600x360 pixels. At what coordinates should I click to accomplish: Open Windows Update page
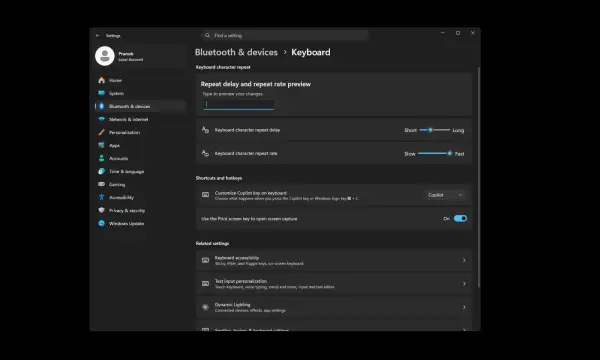coord(140,223)
